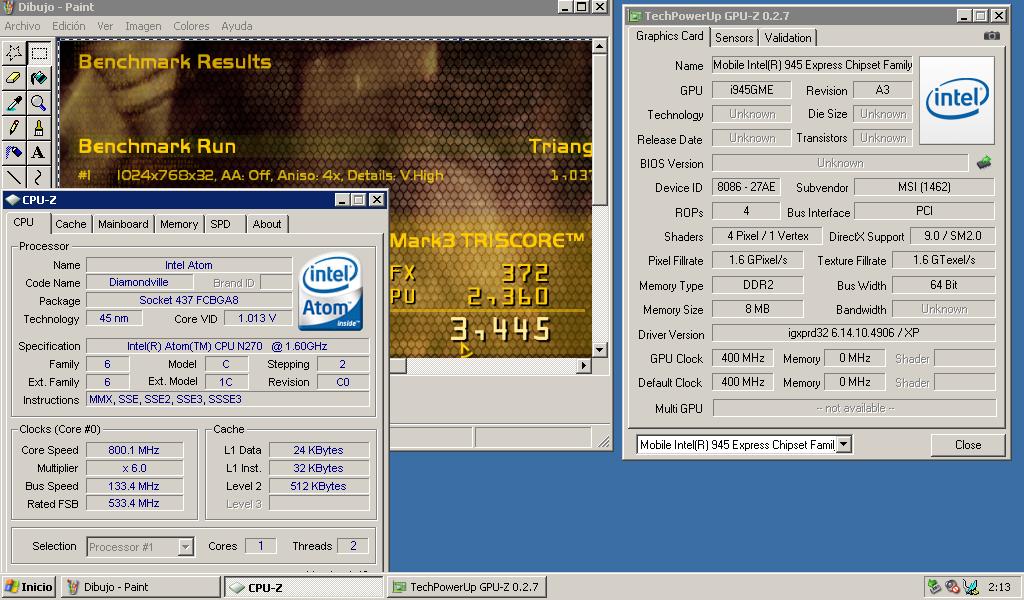Click the GPU Name field in GPU-Z
The height and width of the screenshot is (600, 1024).
click(812, 65)
